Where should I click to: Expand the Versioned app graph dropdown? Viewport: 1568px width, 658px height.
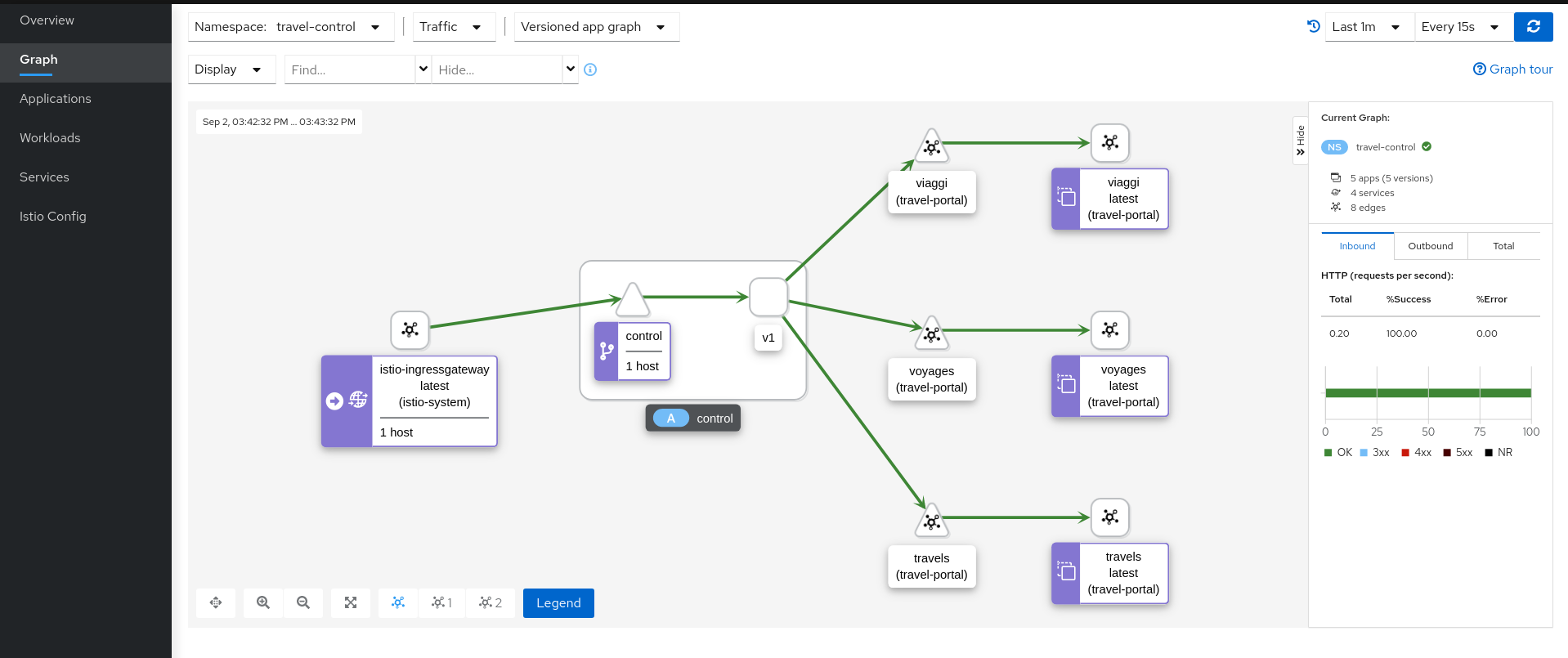596,27
